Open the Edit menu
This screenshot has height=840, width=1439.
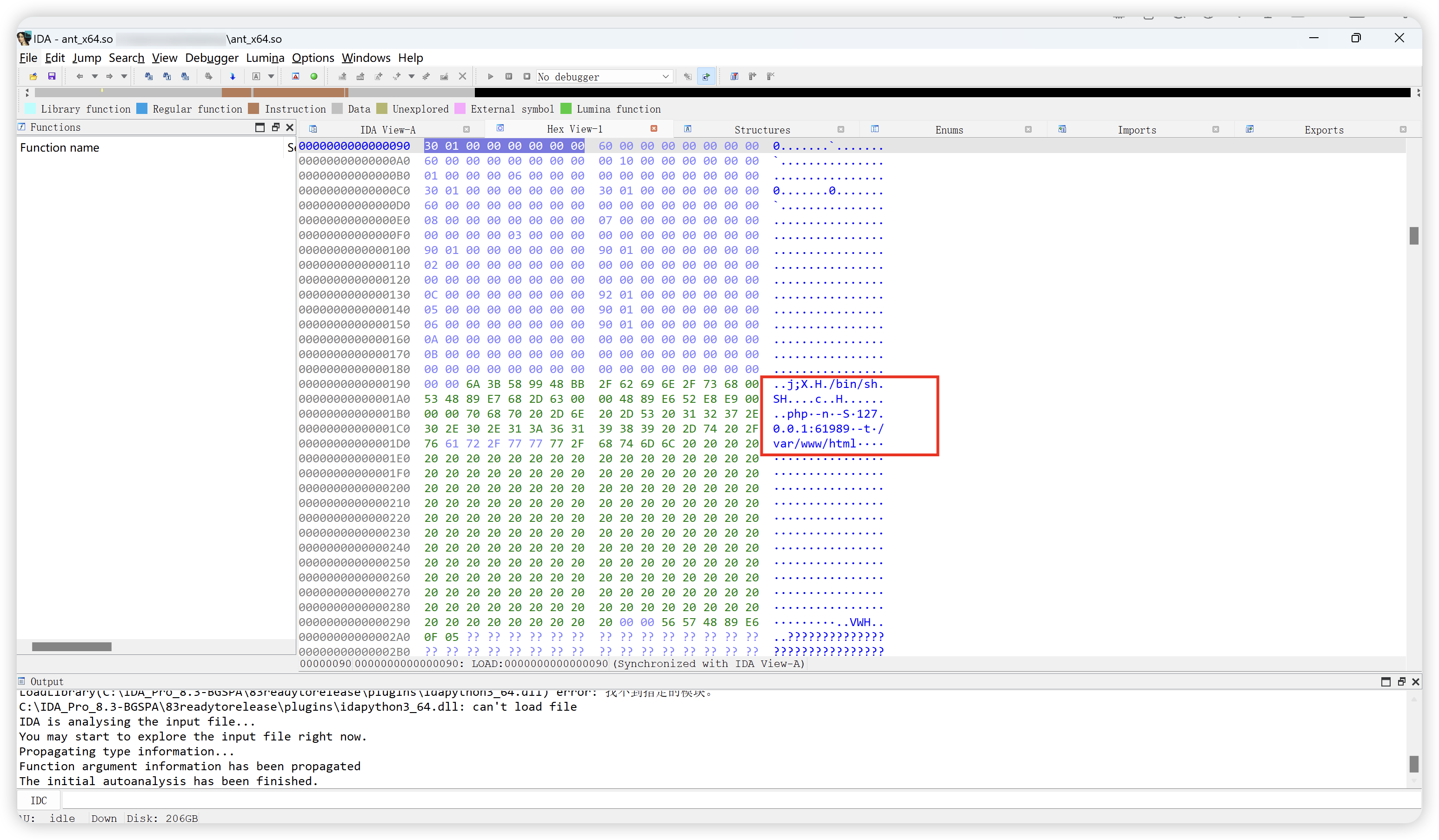55,58
